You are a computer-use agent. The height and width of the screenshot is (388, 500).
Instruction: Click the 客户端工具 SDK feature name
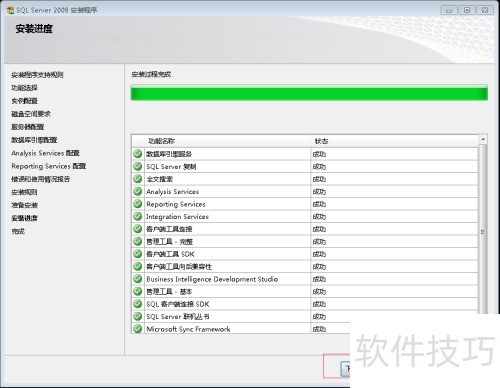170,254
